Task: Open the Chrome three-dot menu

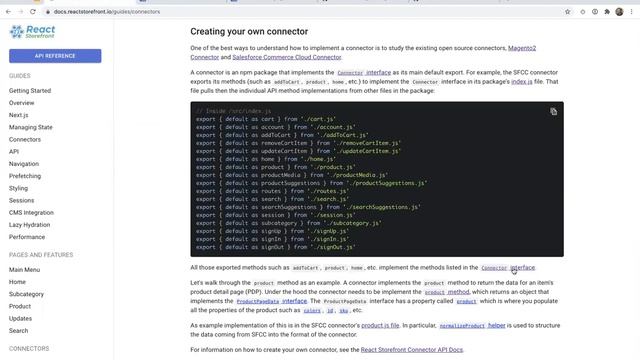Action: click(631, 12)
